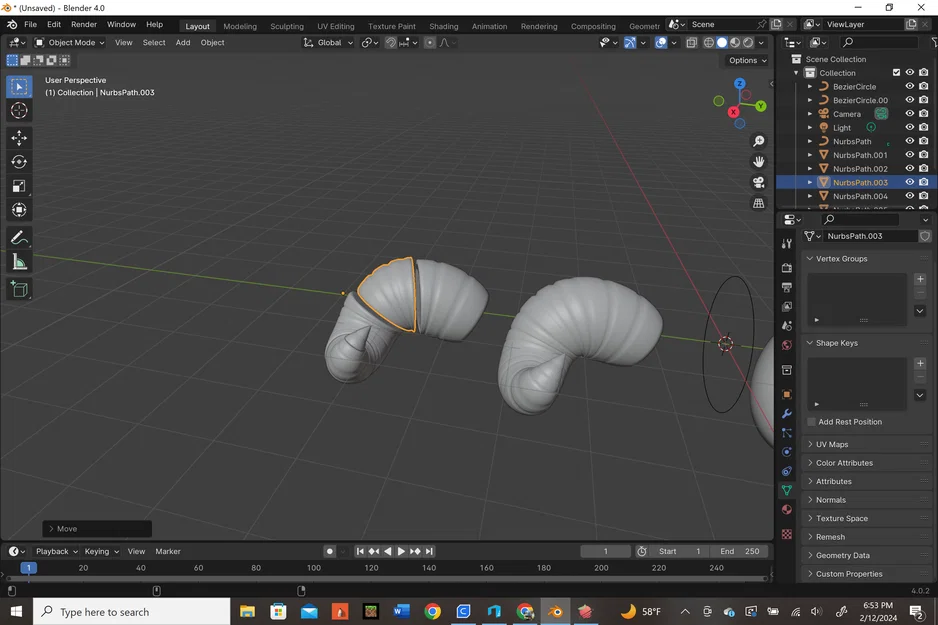Viewport: 938px width, 625px height.
Task: Hide the Camera object in viewport
Action: tap(909, 114)
